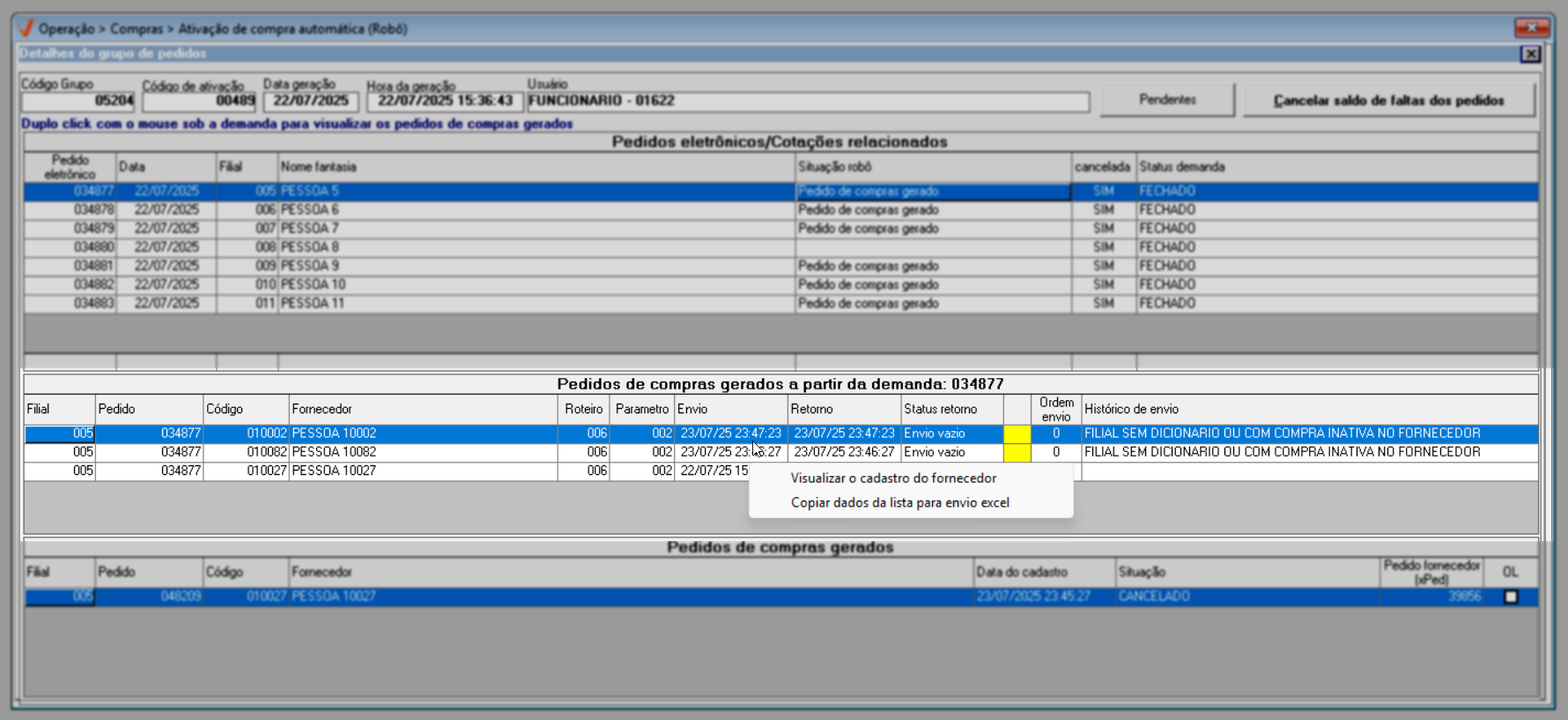Select the PESSOA 11 order row
Screen dimensions: 1568x720
[529, 303]
